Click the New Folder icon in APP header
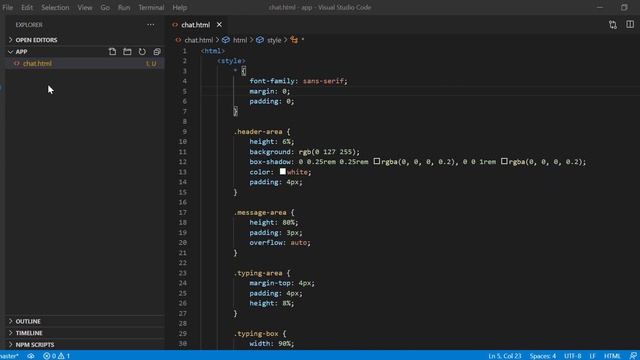 pyautogui.click(x=127, y=52)
